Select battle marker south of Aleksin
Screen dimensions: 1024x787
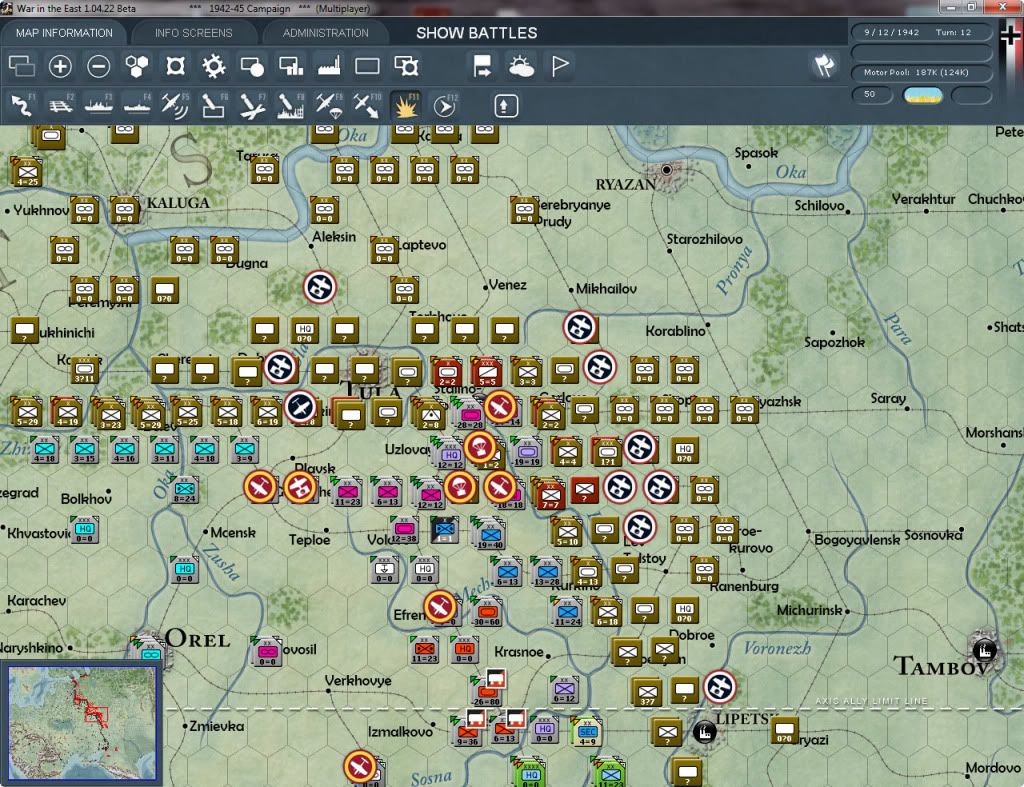[x=320, y=287]
